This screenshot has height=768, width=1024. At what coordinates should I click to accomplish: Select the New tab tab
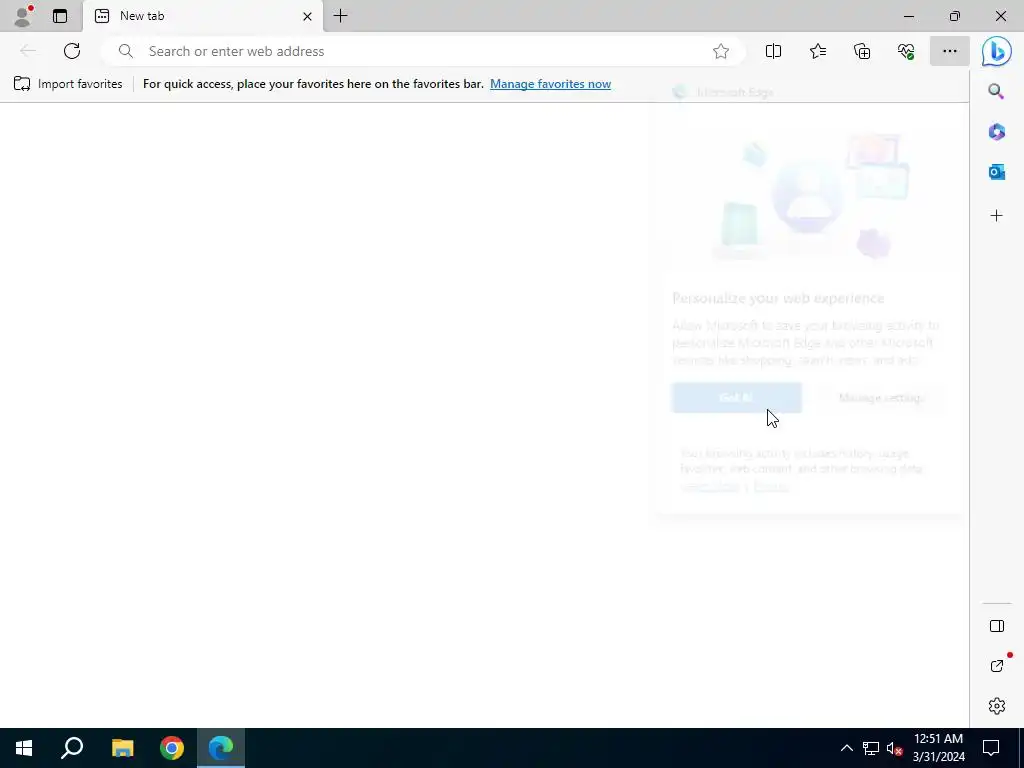coord(202,16)
